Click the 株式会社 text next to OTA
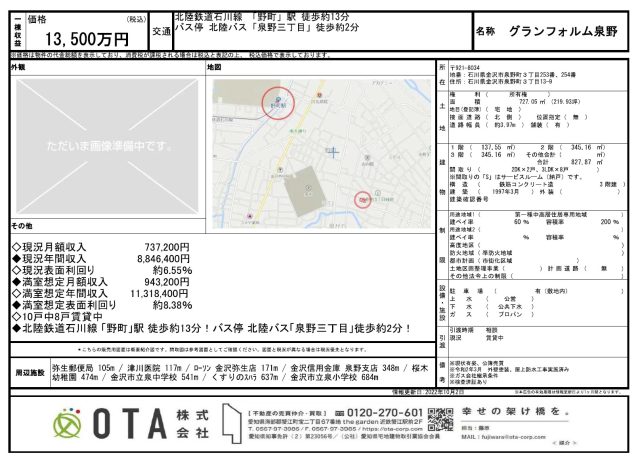 click(x=193, y=424)
